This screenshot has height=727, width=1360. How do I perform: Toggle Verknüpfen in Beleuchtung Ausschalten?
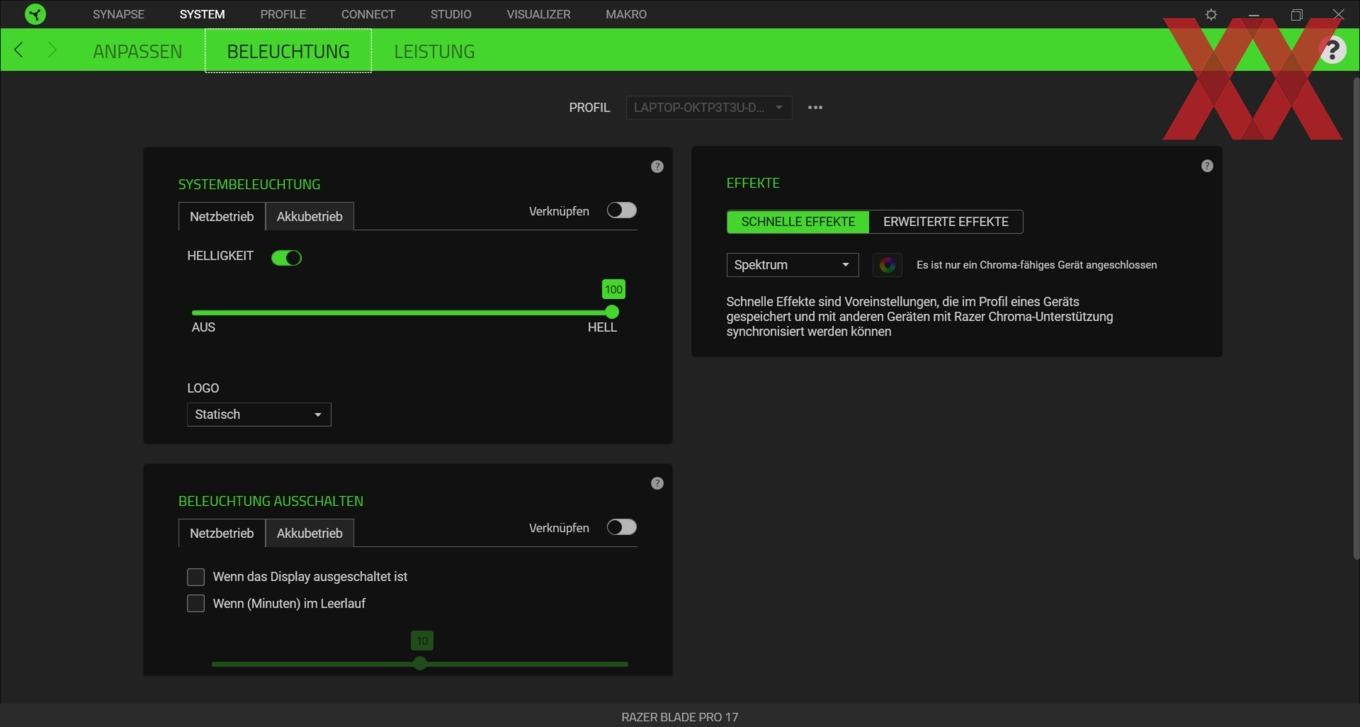pyautogui.click(x=621, y=527)
